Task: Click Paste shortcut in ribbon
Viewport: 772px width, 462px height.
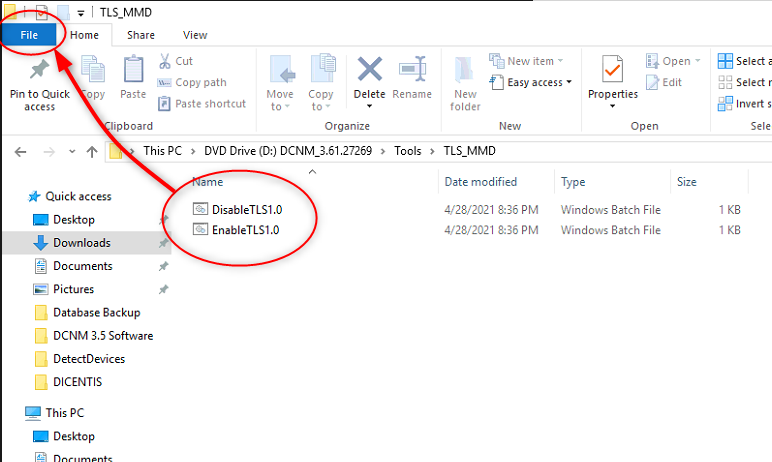Action: pos(201,103)
